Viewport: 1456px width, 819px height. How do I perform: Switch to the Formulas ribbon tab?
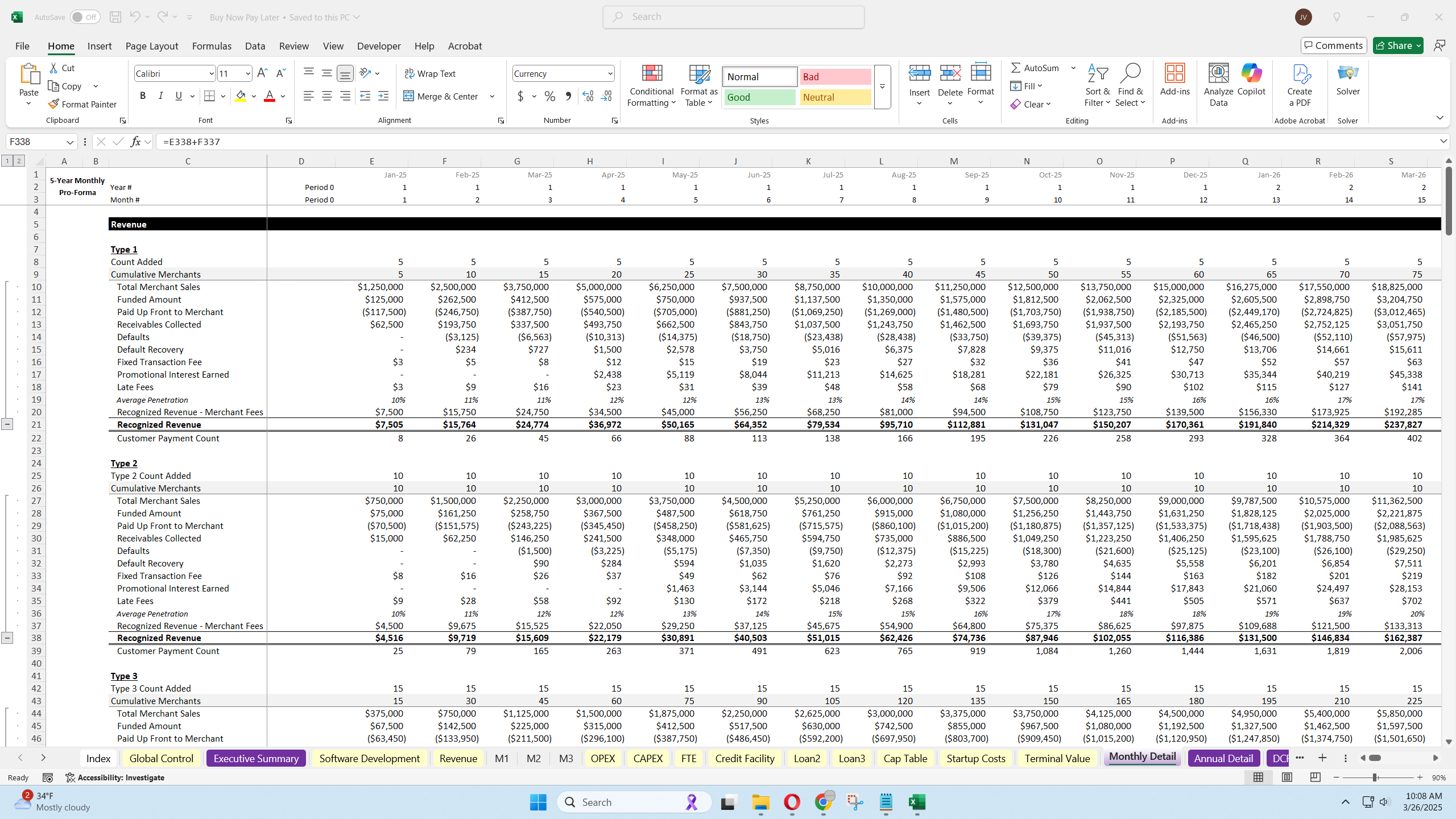click(x=211, y=46)
